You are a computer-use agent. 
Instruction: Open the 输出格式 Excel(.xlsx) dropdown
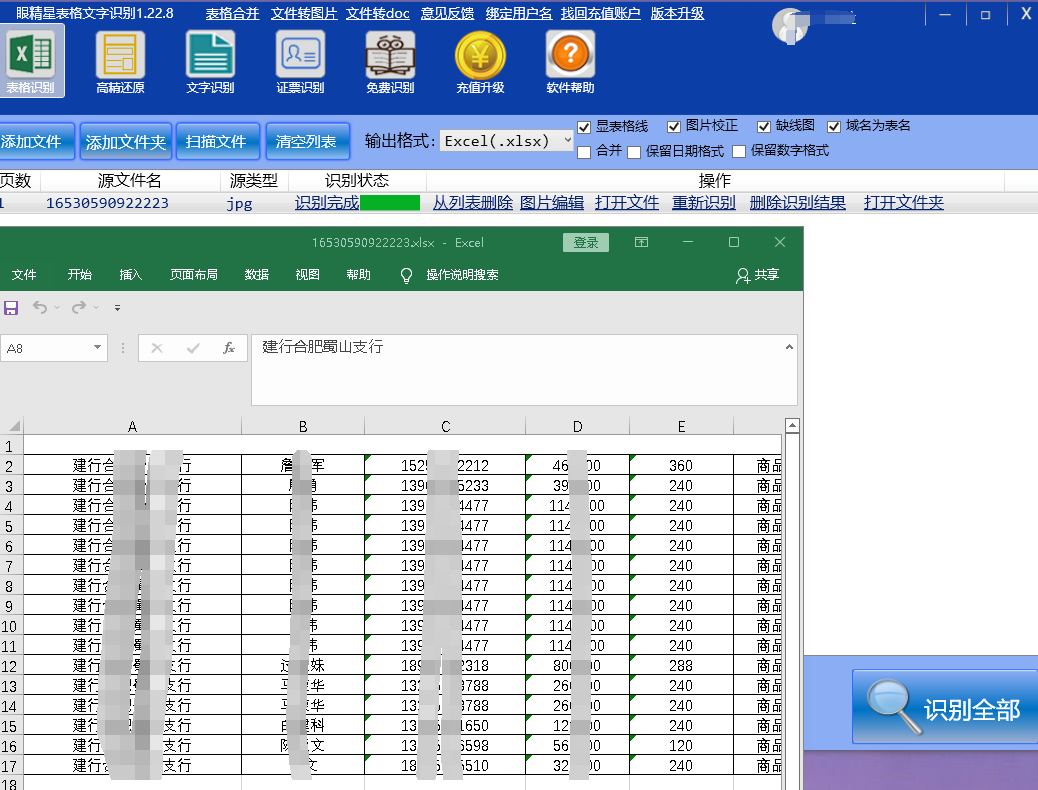click(506, 140)
